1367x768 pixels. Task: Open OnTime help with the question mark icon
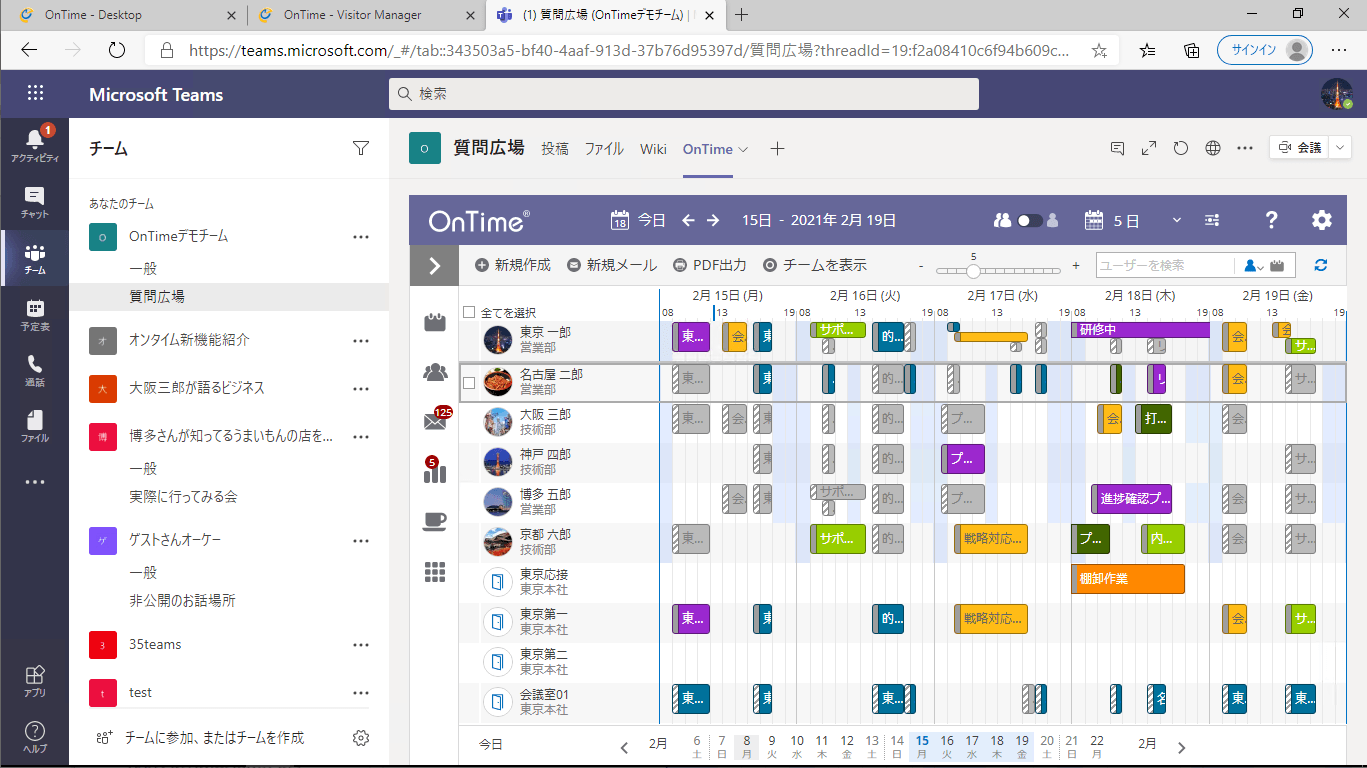pyautogui.click(x=1270, y=219)
